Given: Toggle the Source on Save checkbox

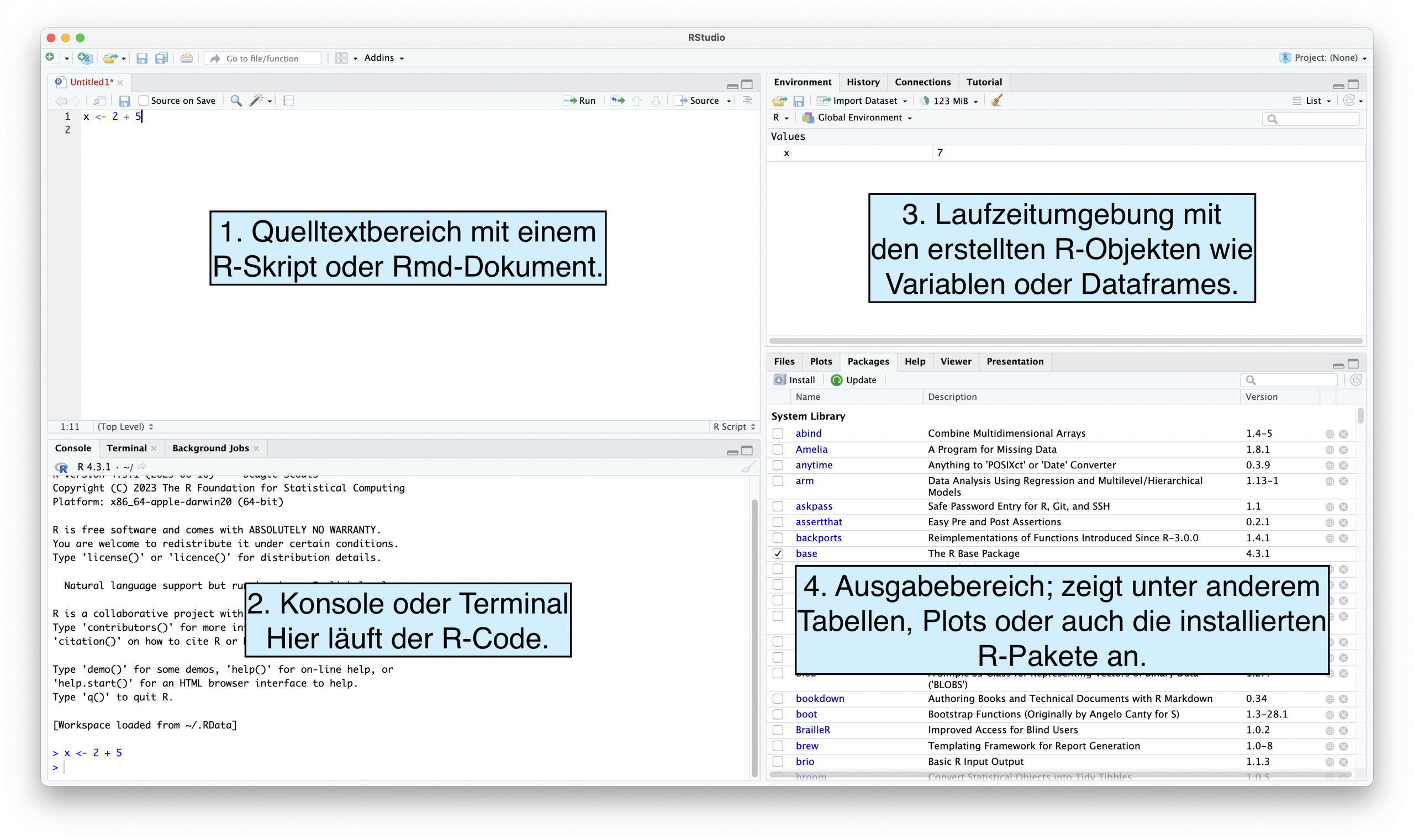Looking at the screenshot, I should tap(144, 101).
